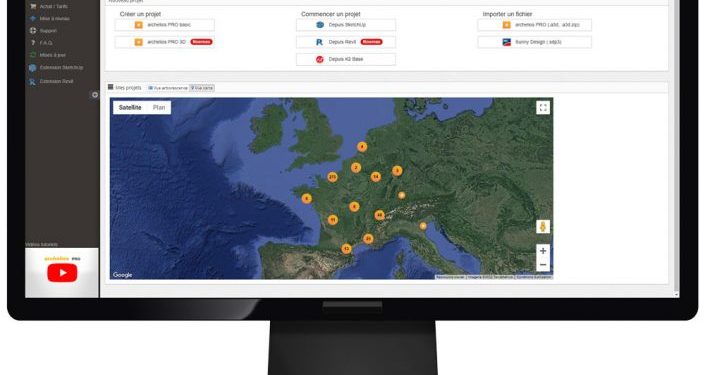Screen dimensions: 705x375
Task: Click the Support lifebuoy icon in sidebar
Action: (x=32, y=31)
